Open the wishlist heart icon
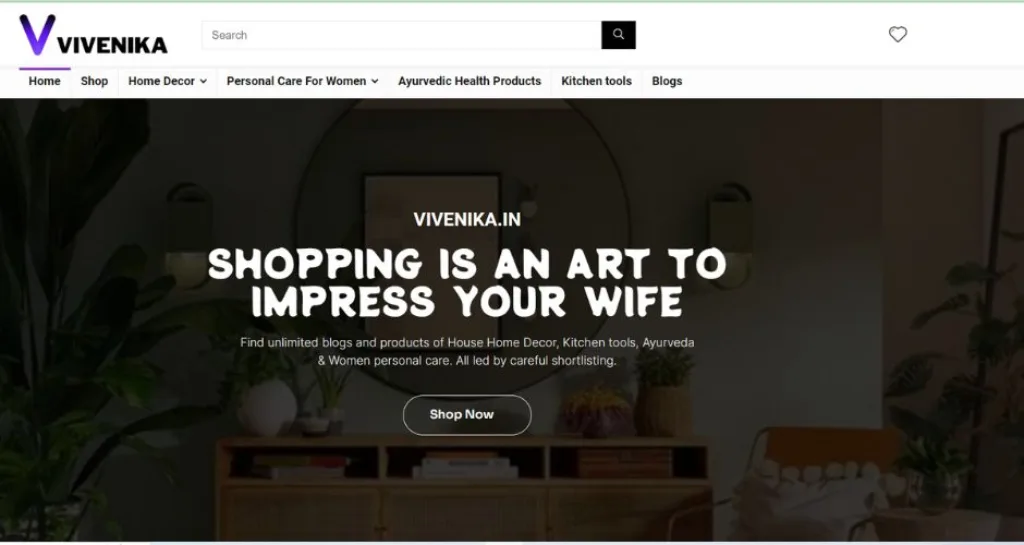1024x545 pixels. [897, 35]
